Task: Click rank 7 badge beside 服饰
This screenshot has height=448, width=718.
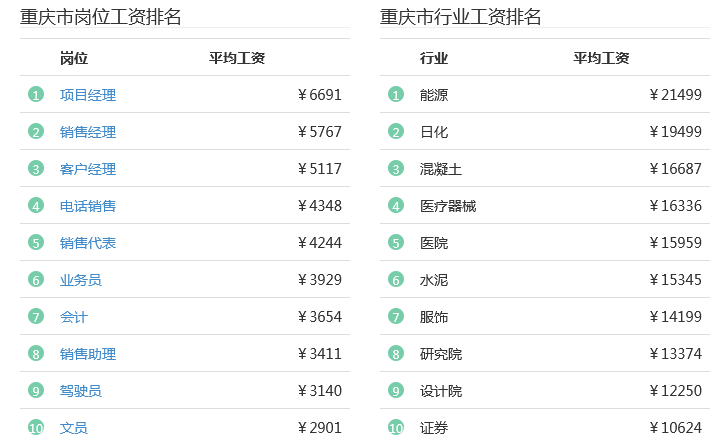Action: click(396, 317)
